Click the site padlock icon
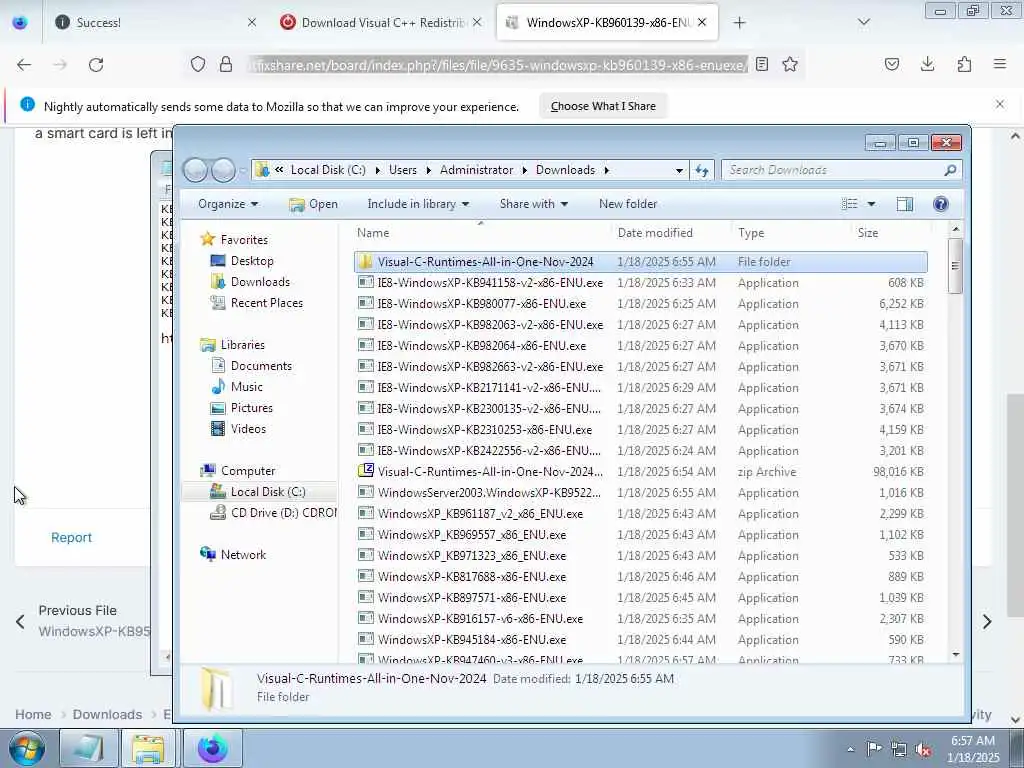This screenshot has height=768, width=1024. pyautogui.click(x=226, y=64)
